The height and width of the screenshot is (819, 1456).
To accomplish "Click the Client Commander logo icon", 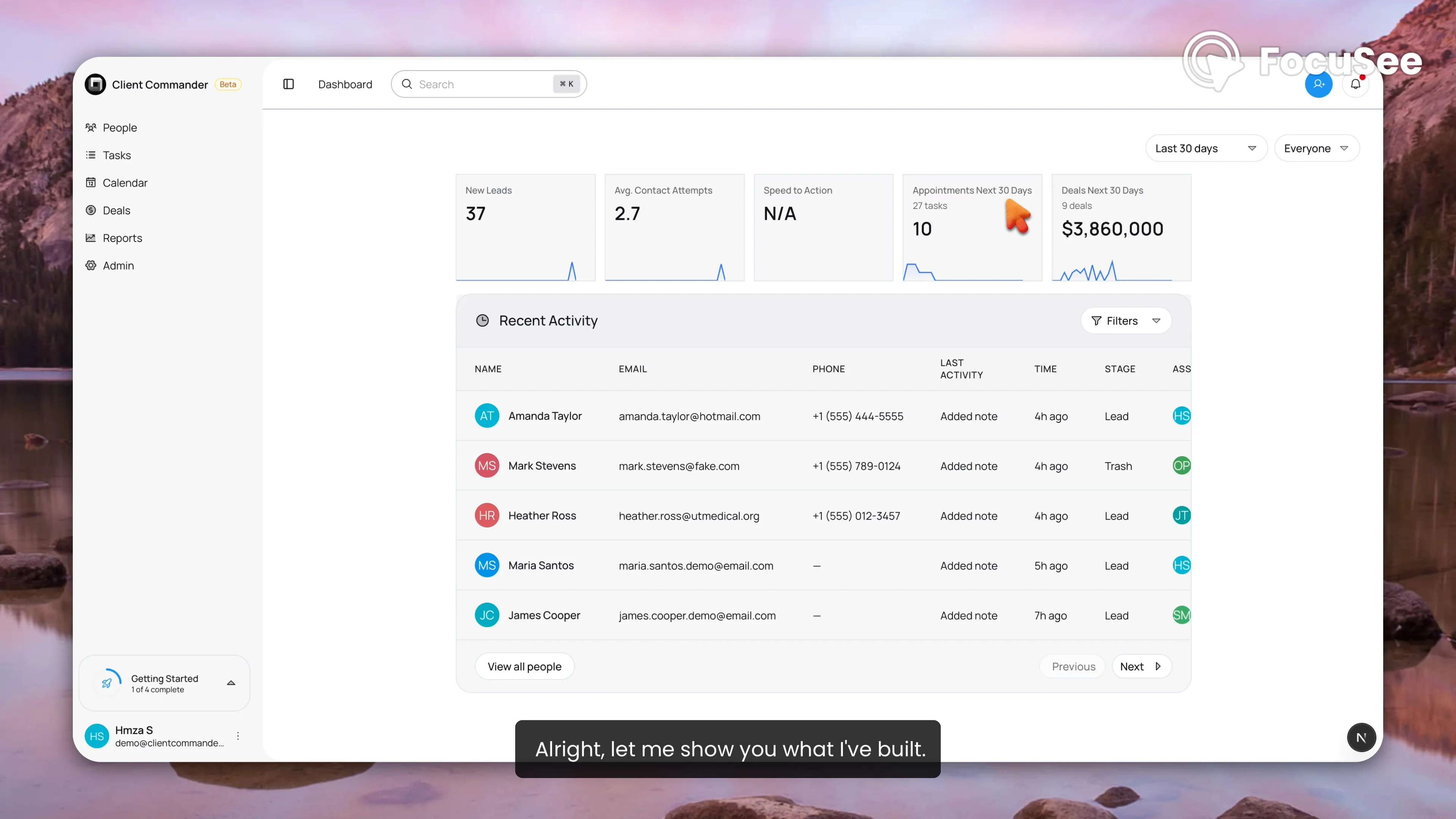I will point(95,84).
